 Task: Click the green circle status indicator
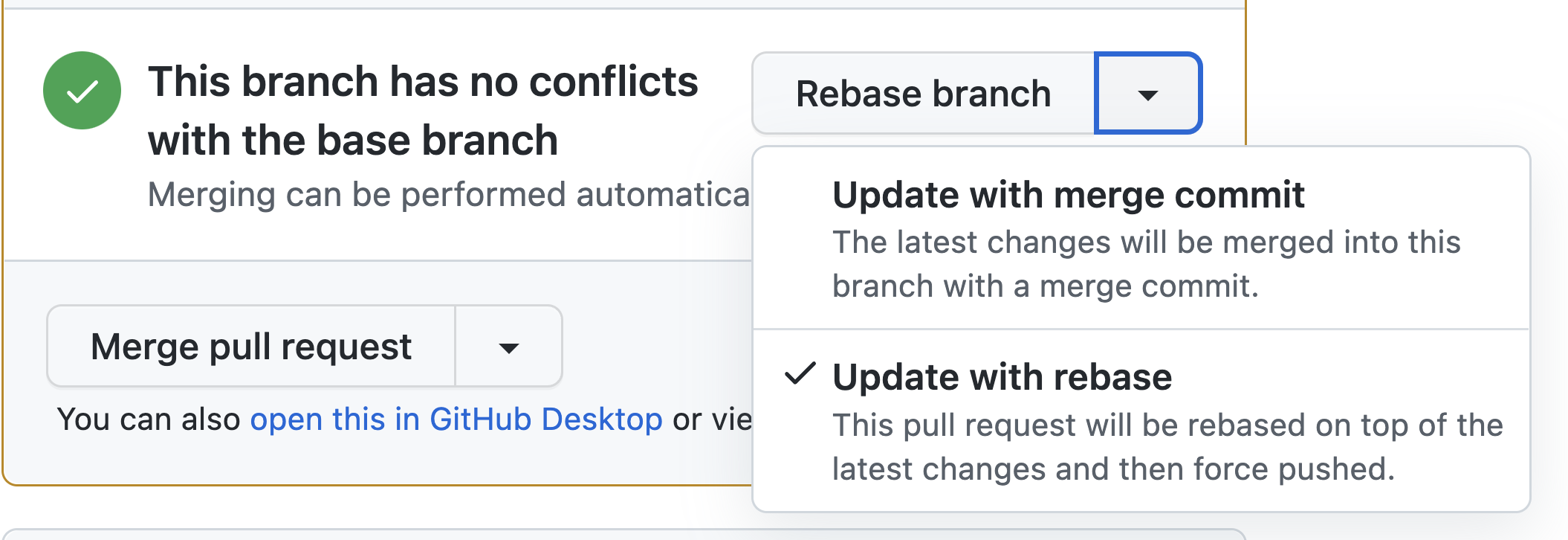pos(82,91)
